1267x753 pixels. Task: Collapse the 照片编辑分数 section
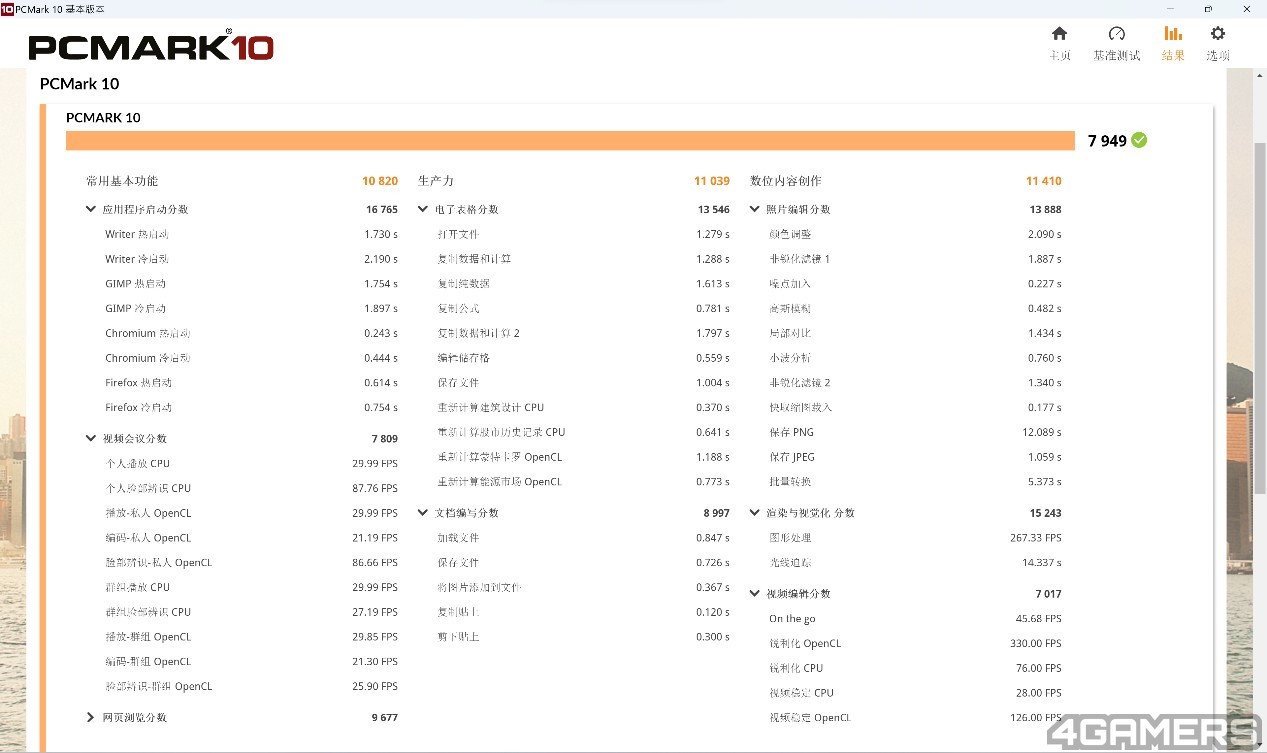755,210
